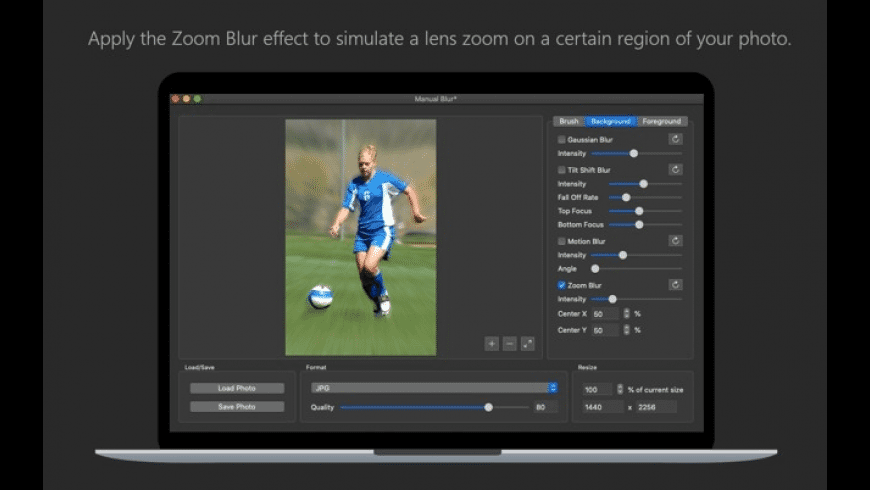Click the Center Y value field

click(605, 330)
